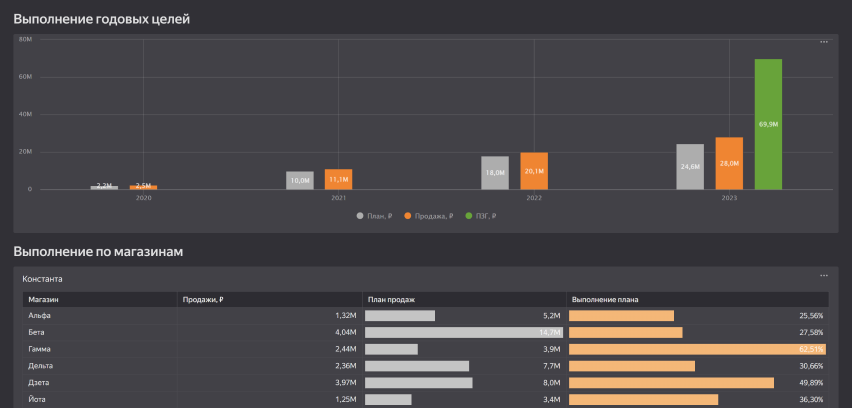Image resolution: width=852 pixels, height=408 pixels.
Task: Sort by the Магазин column header
Action: click(x=45, y=299)
